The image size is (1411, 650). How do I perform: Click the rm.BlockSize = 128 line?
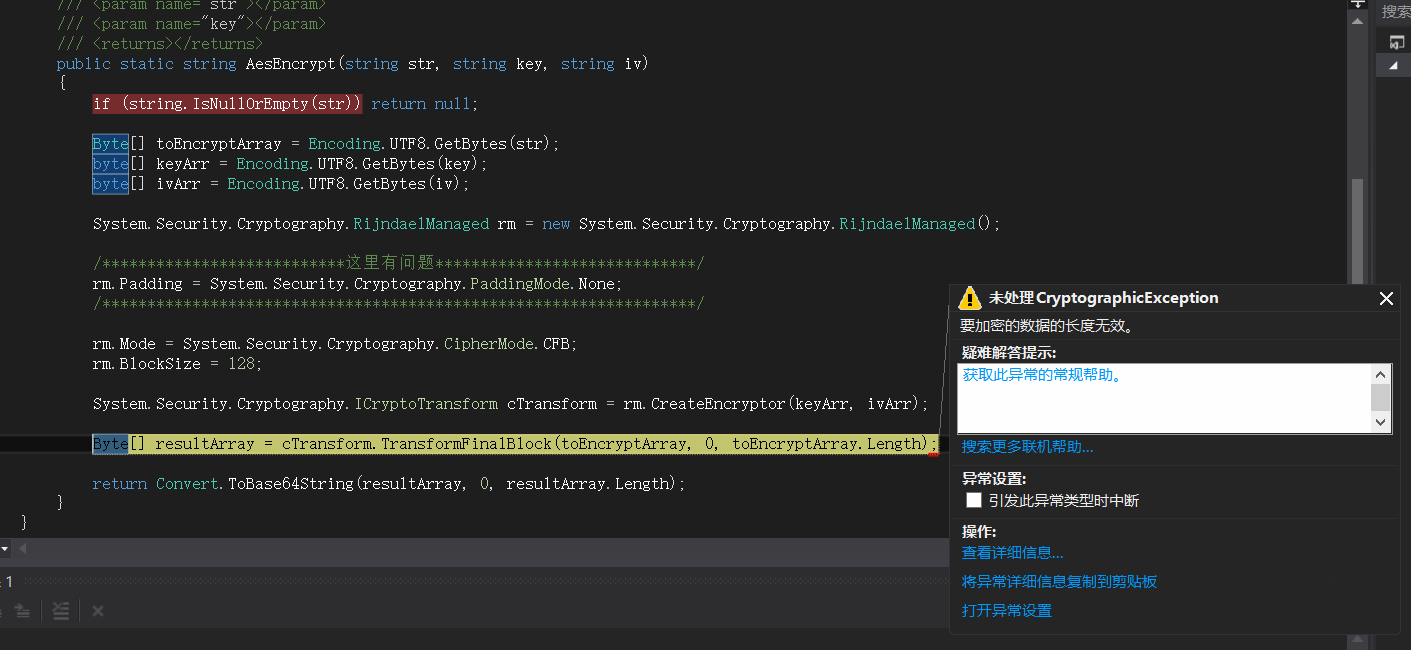click(177, 364)
